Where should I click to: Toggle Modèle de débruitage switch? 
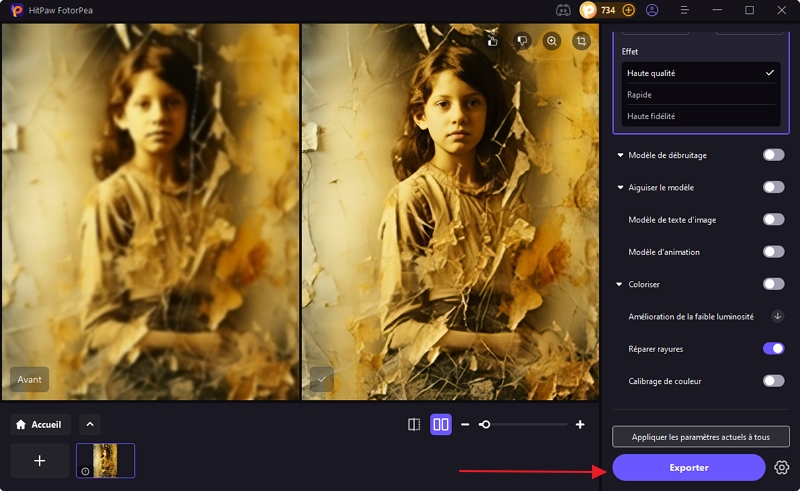click(x=773, y=155)
